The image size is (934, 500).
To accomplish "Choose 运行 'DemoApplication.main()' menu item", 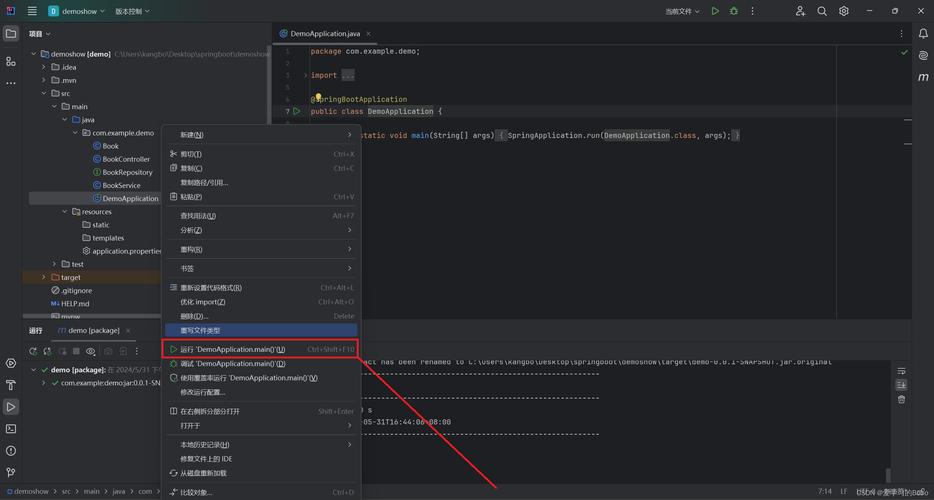I will pyautogui.click(x=261, y=349).
